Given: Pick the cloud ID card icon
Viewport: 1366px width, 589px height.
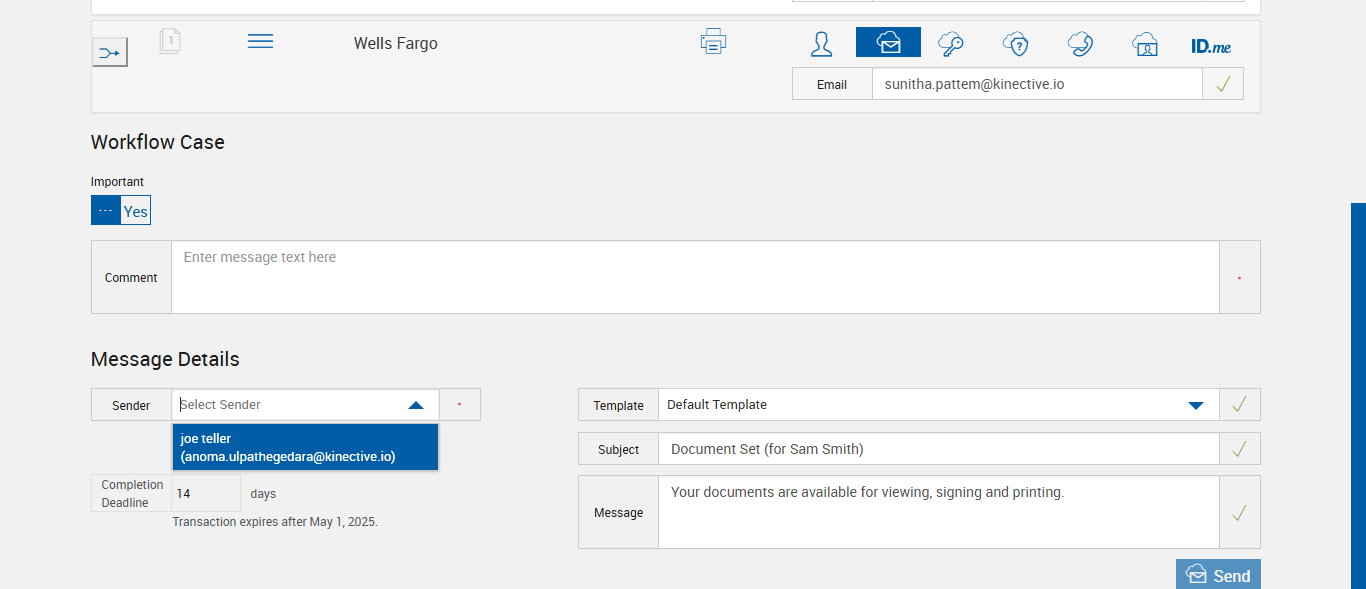Looking at the screenshot, I should coord(1144,44).
